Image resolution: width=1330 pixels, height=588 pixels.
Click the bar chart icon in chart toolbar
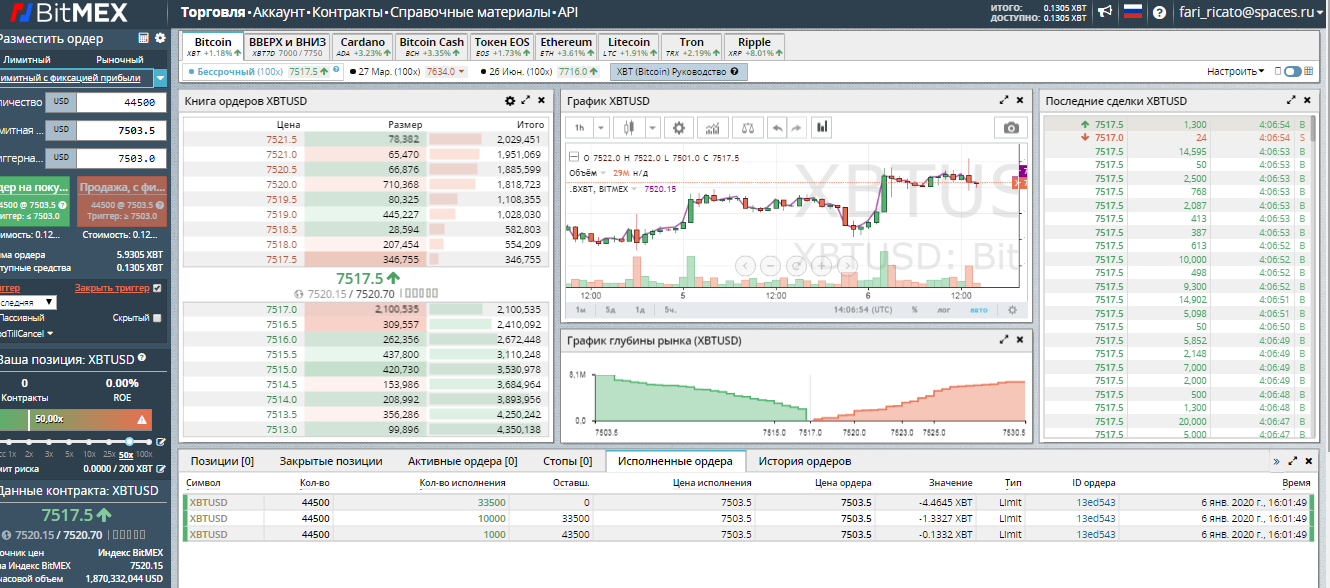coord(822,128)
